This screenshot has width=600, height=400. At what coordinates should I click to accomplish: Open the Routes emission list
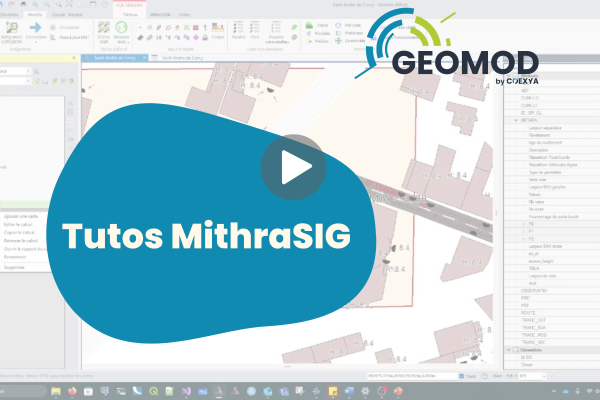(238, 31)
